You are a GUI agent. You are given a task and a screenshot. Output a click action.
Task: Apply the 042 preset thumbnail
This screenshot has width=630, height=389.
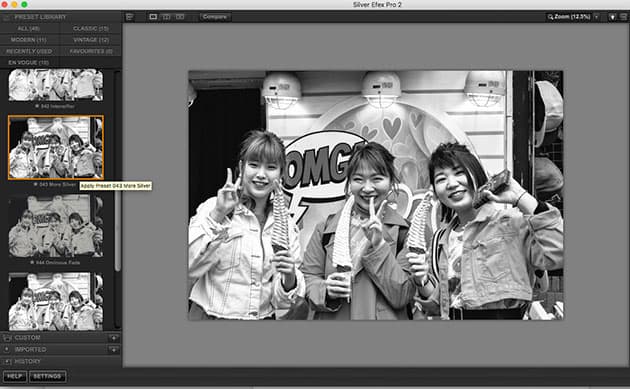coord(56,85)
